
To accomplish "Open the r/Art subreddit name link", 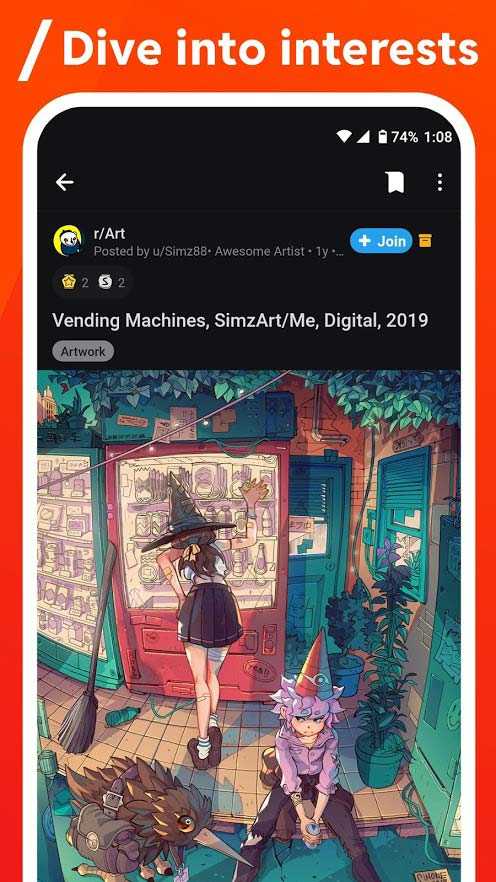I will [109, 233].
